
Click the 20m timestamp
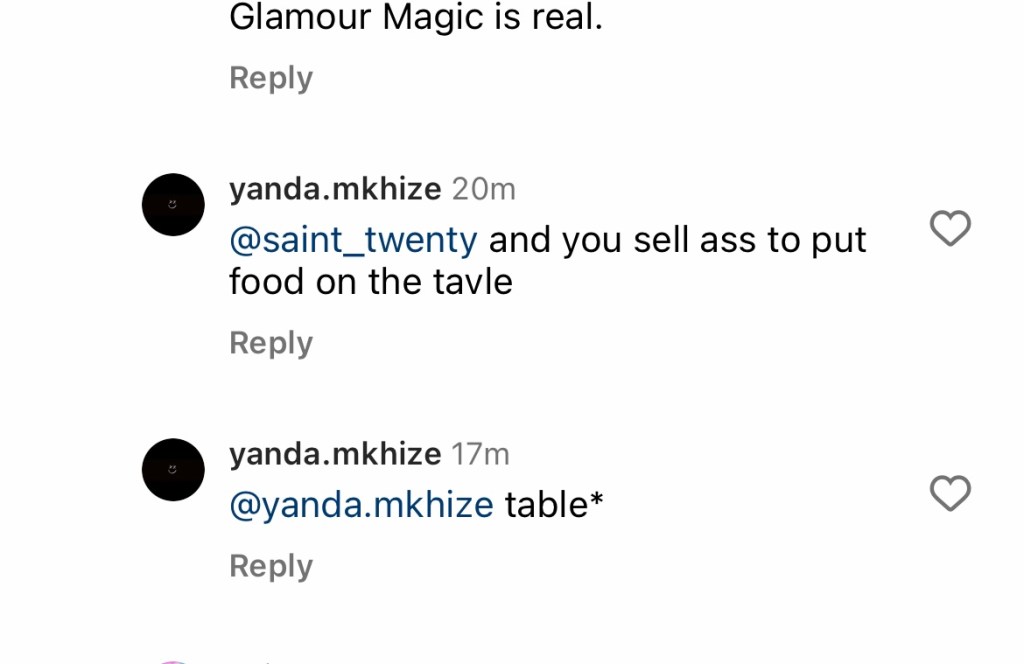tap(484, 189)
